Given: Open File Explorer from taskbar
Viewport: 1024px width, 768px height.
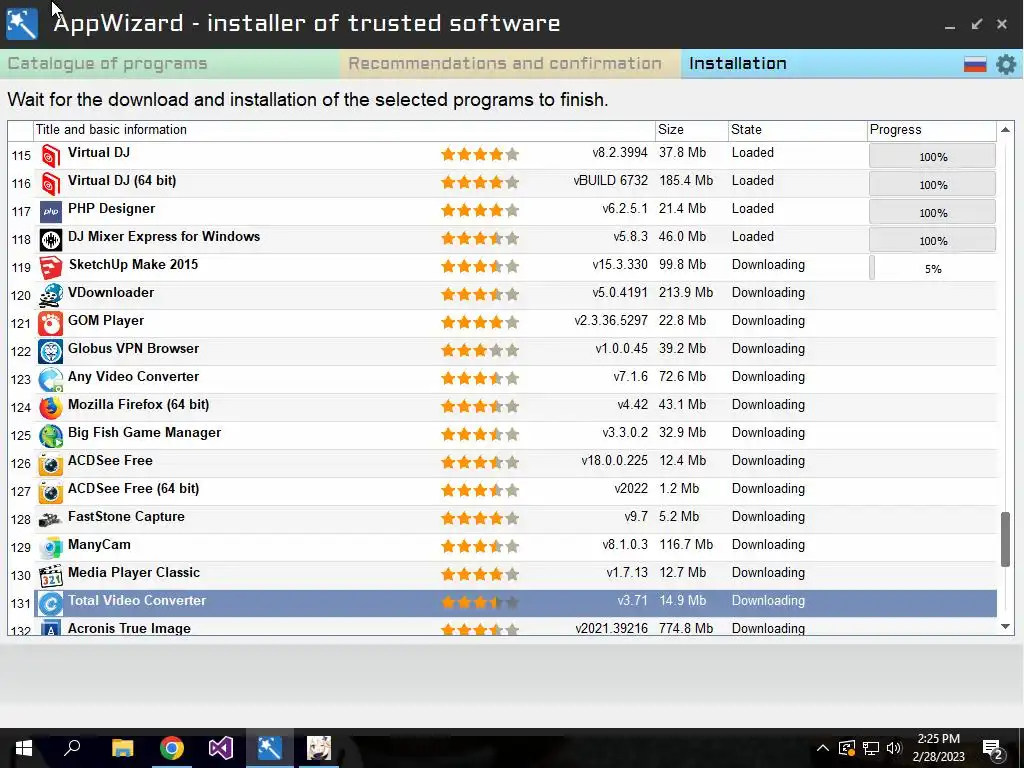Looking at the screenshot, I should 122,748.
